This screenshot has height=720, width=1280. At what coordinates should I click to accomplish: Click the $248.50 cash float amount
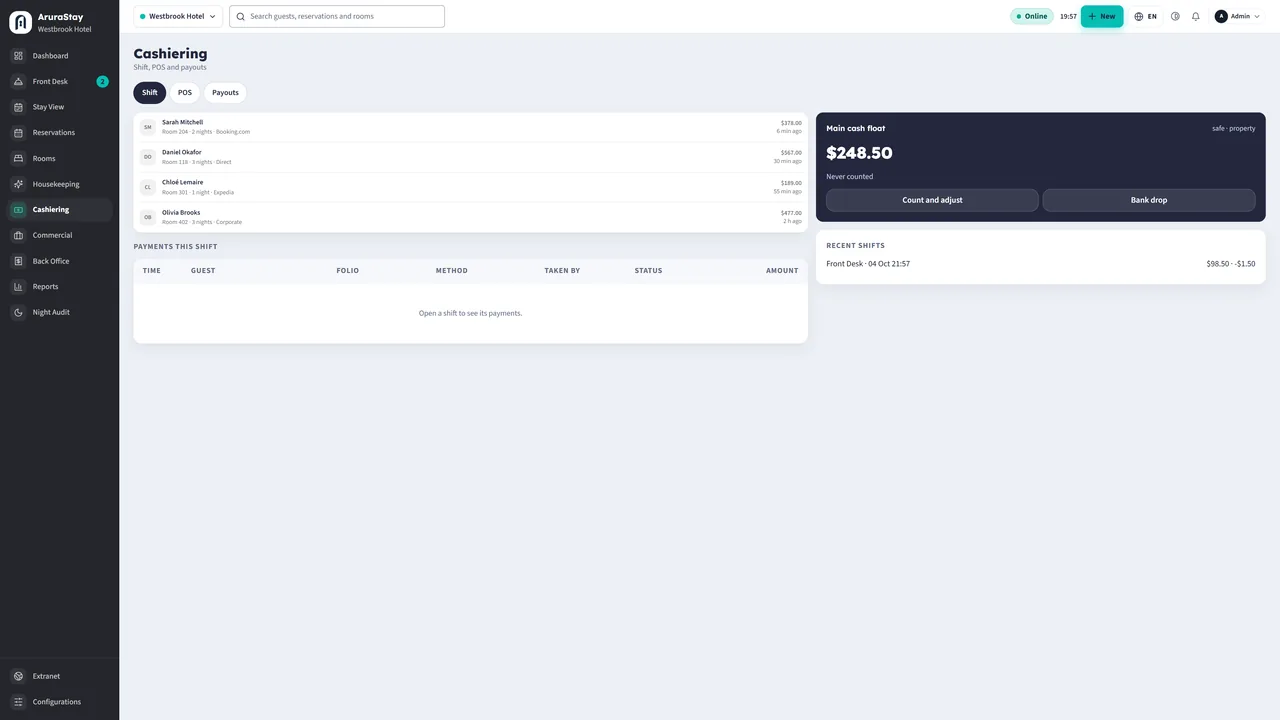coord(859,153)
